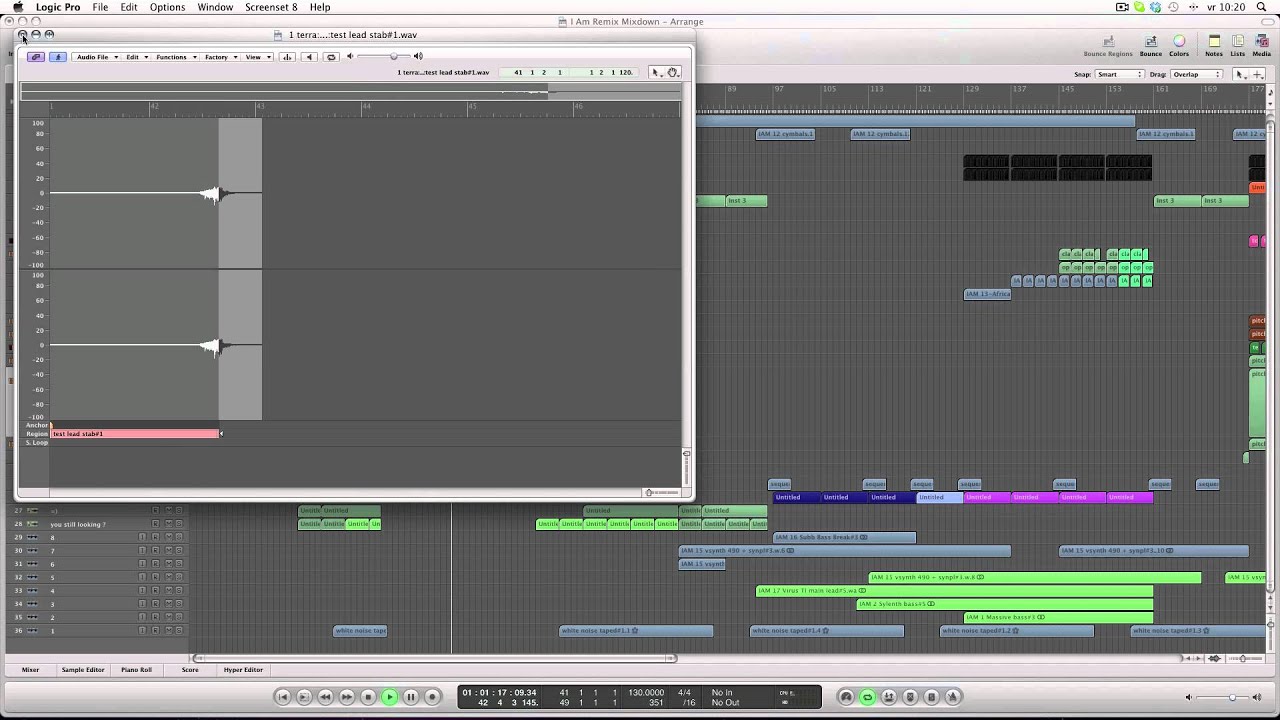Image resolution: width=1280 pixels, height=720 pixels.
Task: Open the File menu
Action: point(100,7)
